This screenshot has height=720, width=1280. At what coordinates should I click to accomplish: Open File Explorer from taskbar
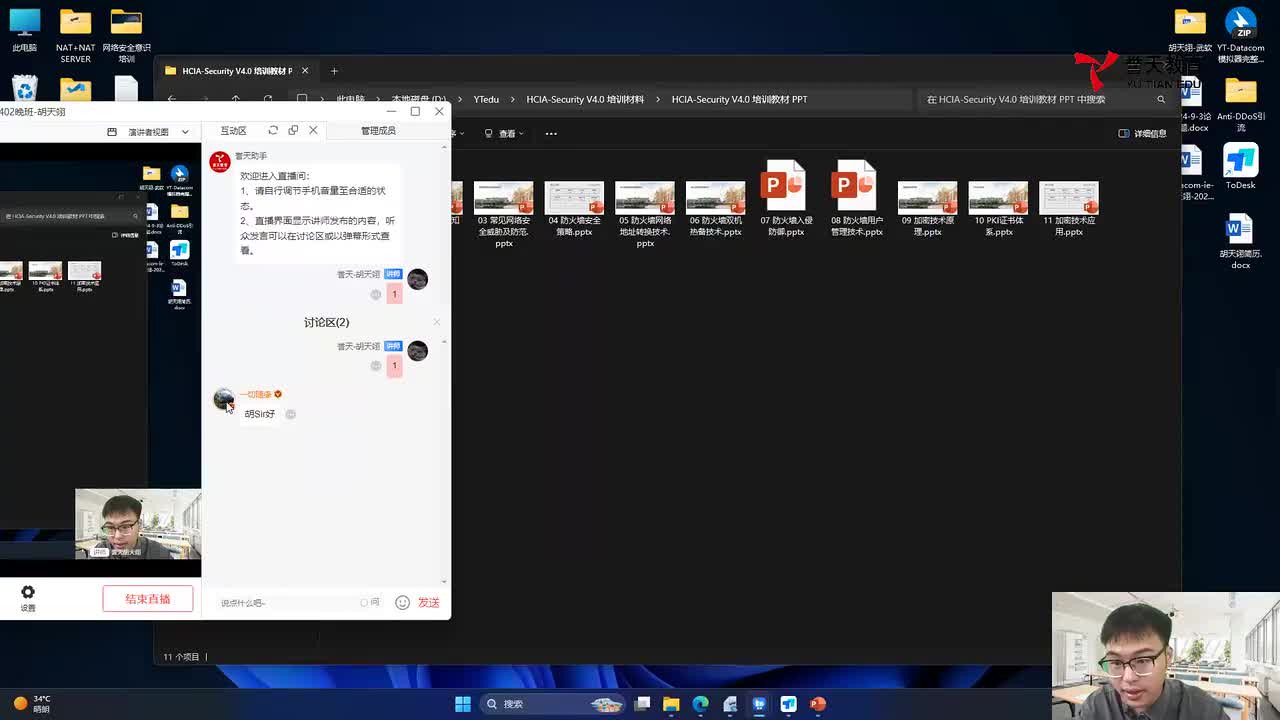(671, 704)
